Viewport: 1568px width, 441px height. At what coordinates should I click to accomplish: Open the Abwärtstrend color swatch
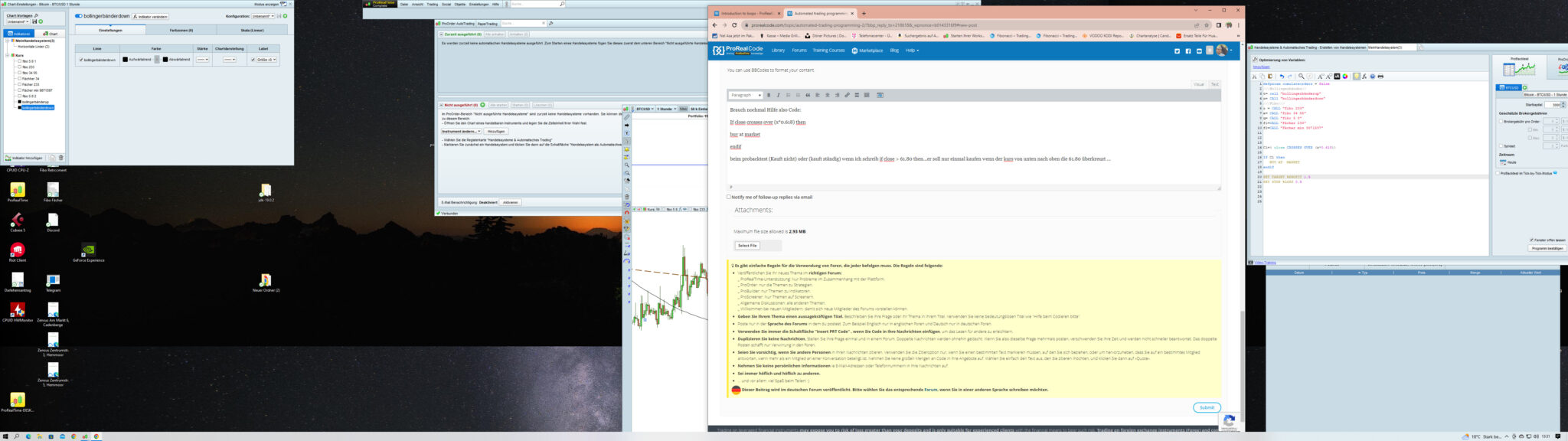(165, 59)
